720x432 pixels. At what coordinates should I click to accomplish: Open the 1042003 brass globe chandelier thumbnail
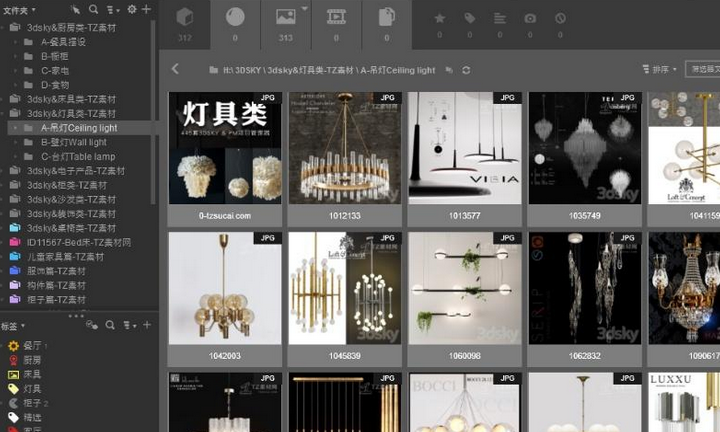tap(225, 288)
